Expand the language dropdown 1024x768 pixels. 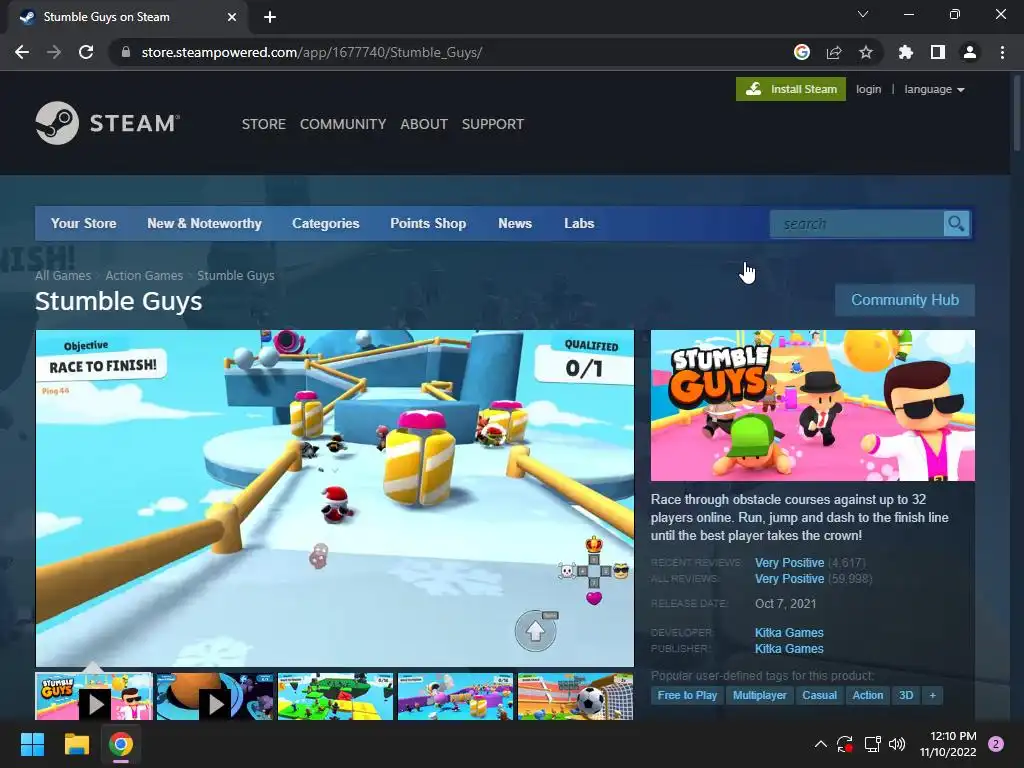pyautogui.click(x=934, y=89)
